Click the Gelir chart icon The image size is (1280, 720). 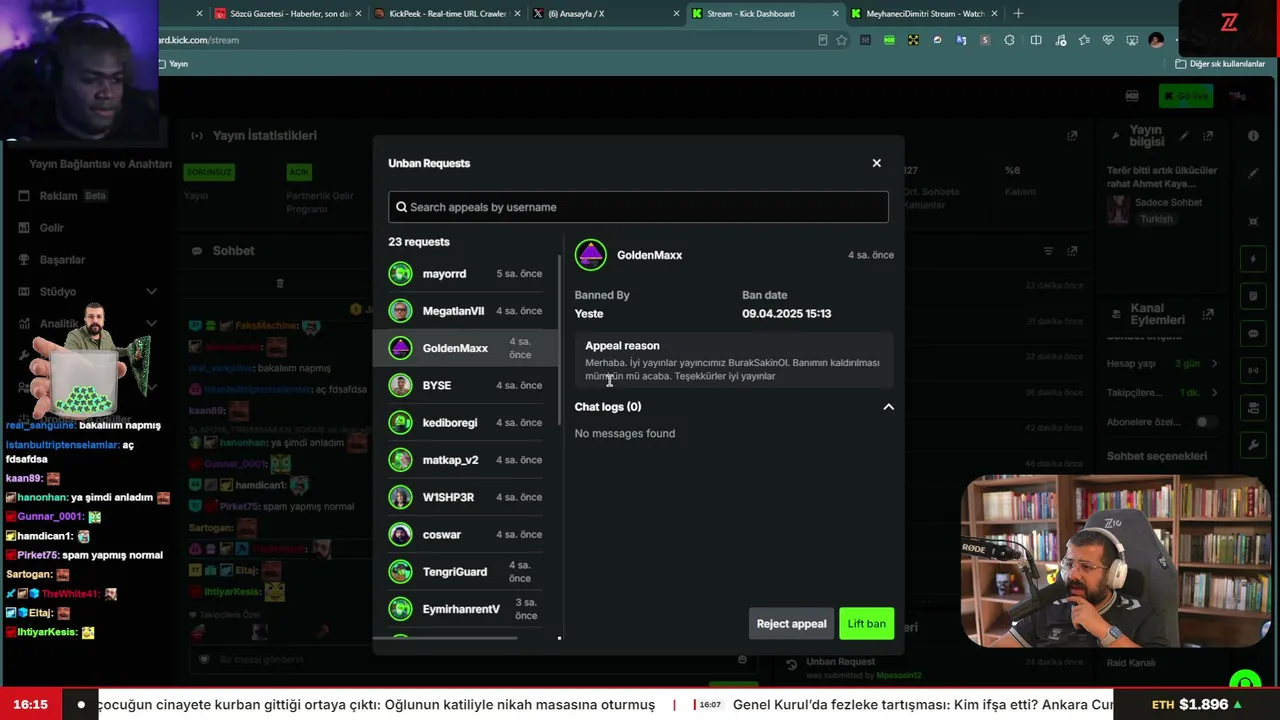coord(24,228)
